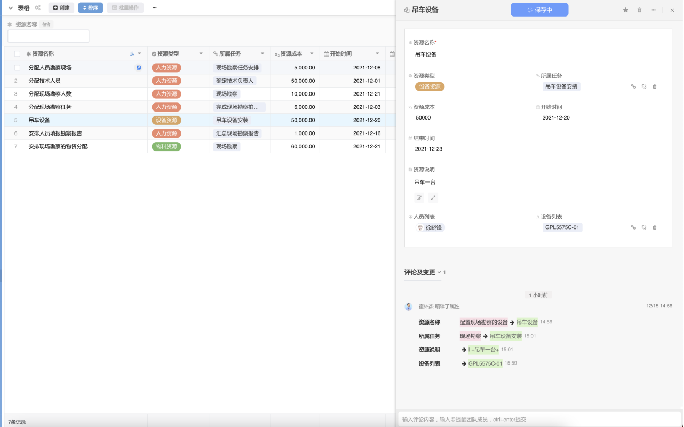Click the greyed-out batch operation button

pyautogui.click(x=125, y=8)
